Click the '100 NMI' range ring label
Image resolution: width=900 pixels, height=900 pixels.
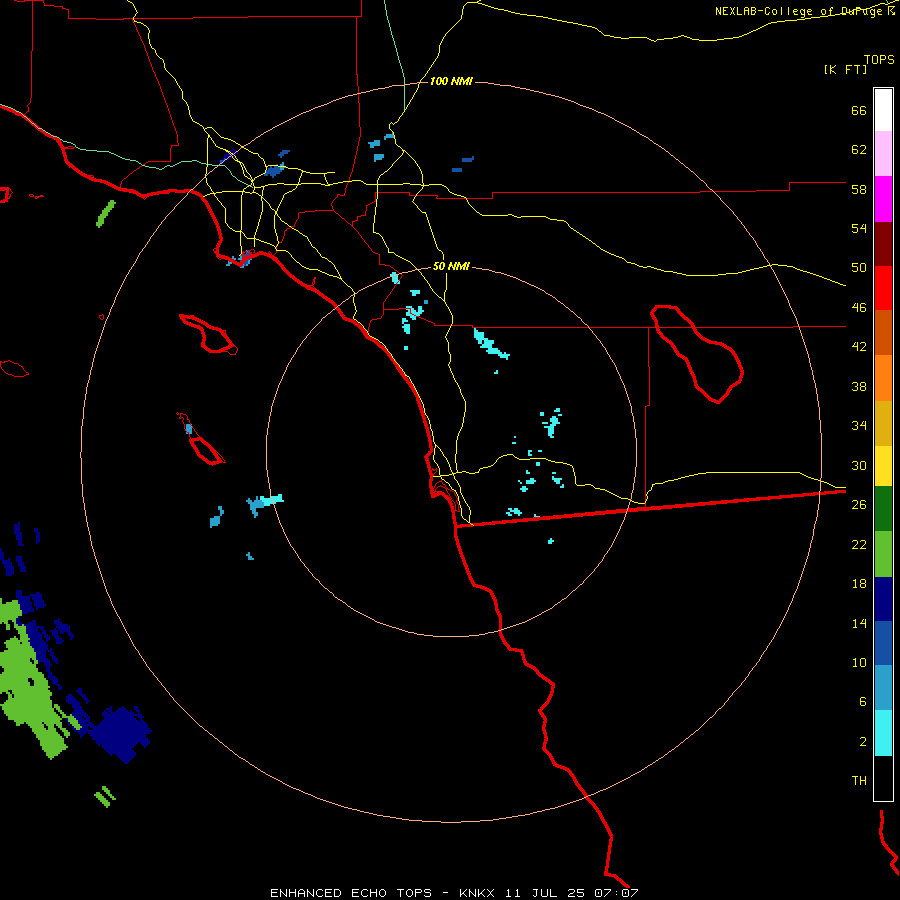click(451, 82)
